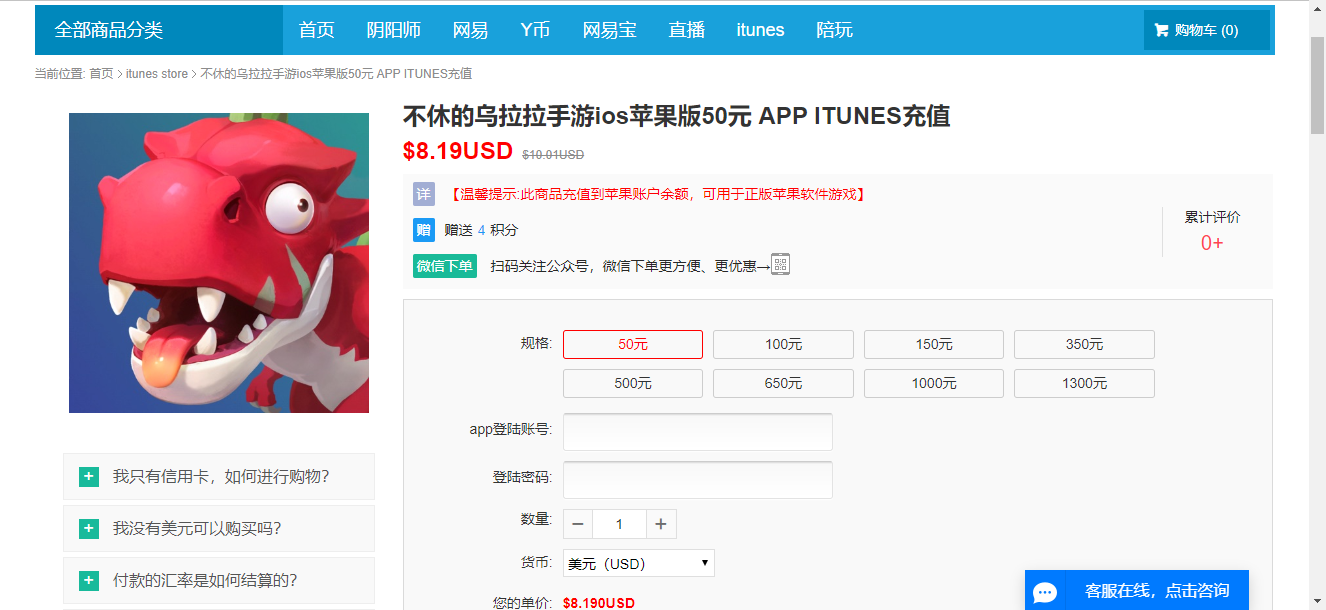The image size is (1326, 610).
Task: Click the crossed-out $10.01USD price
Action: pyautogui.click(x=553, y=155)
